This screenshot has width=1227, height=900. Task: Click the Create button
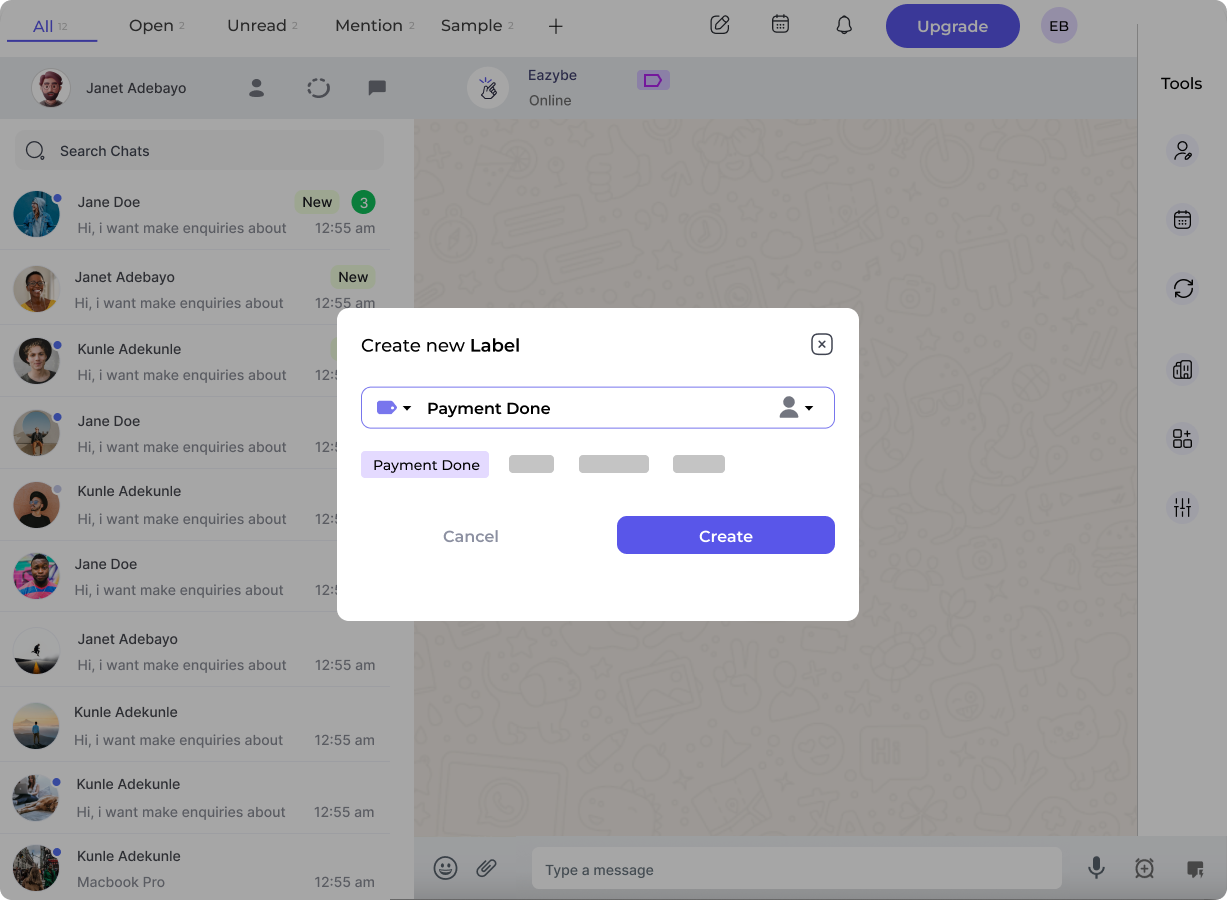(x=726, y=535)
